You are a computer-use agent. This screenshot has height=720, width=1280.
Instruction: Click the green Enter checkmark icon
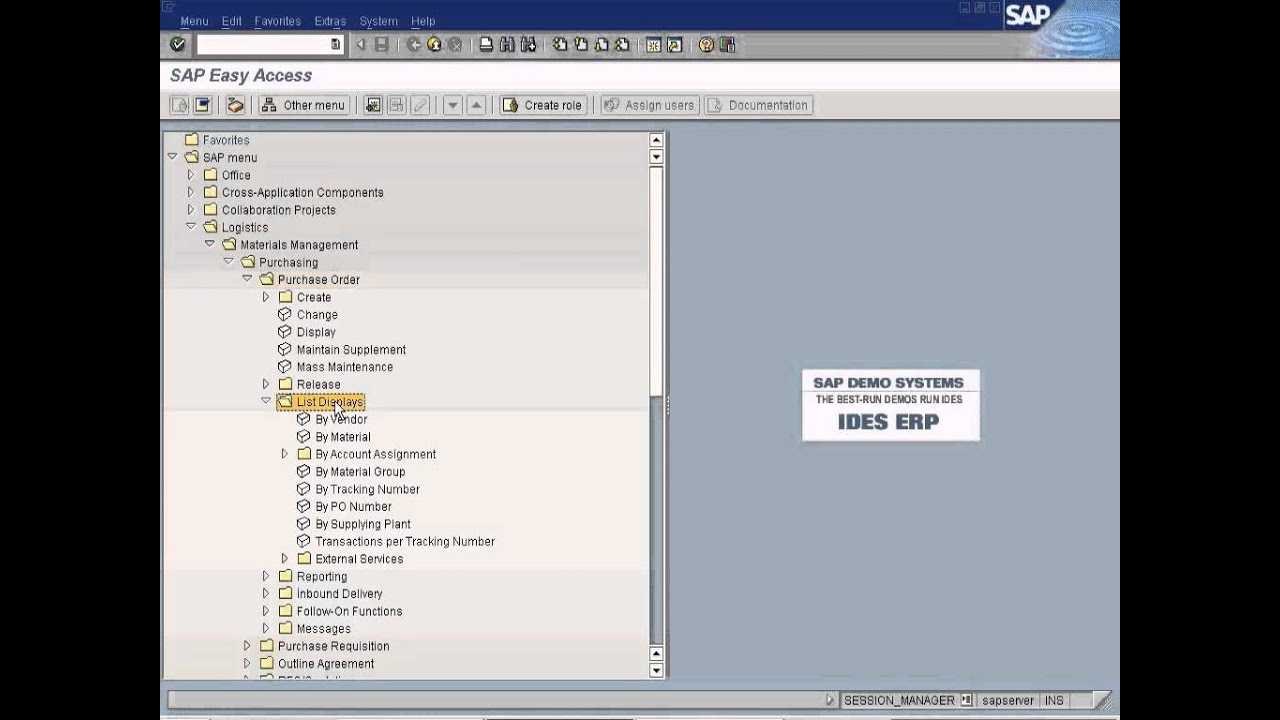178,45
